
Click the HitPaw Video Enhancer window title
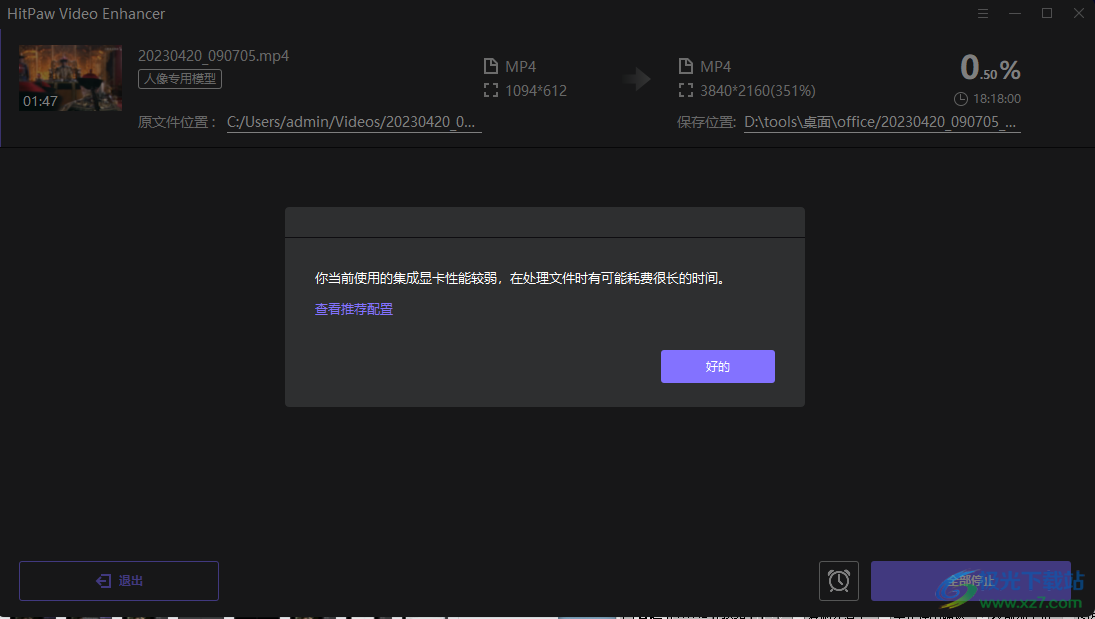(86, 13)
